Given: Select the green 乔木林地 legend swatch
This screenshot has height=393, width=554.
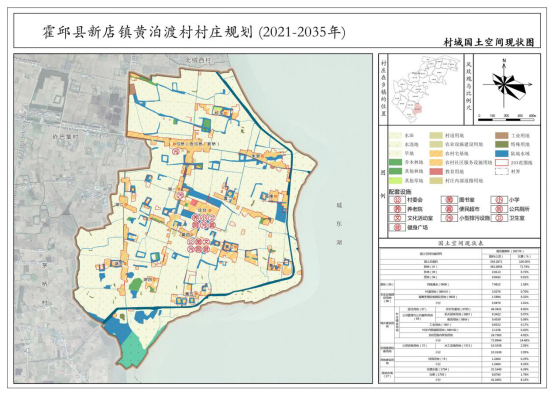Looking at the screenshot, I should click(396, 163).
